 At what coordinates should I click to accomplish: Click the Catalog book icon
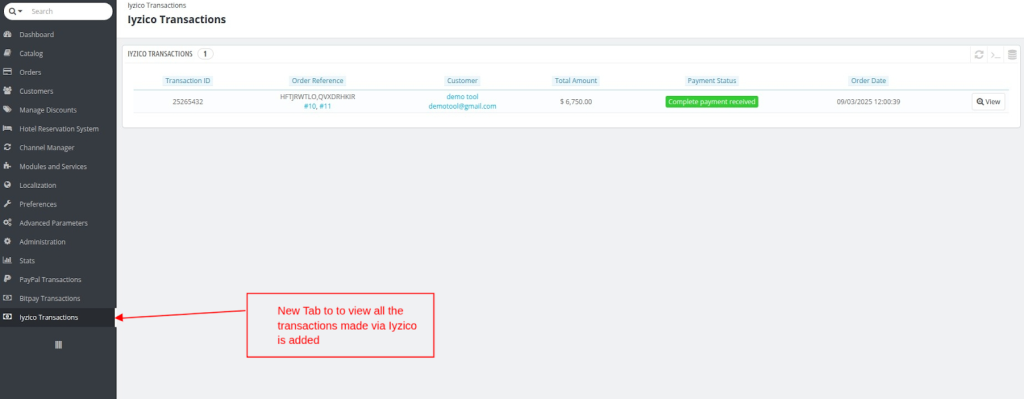point(7,54)
